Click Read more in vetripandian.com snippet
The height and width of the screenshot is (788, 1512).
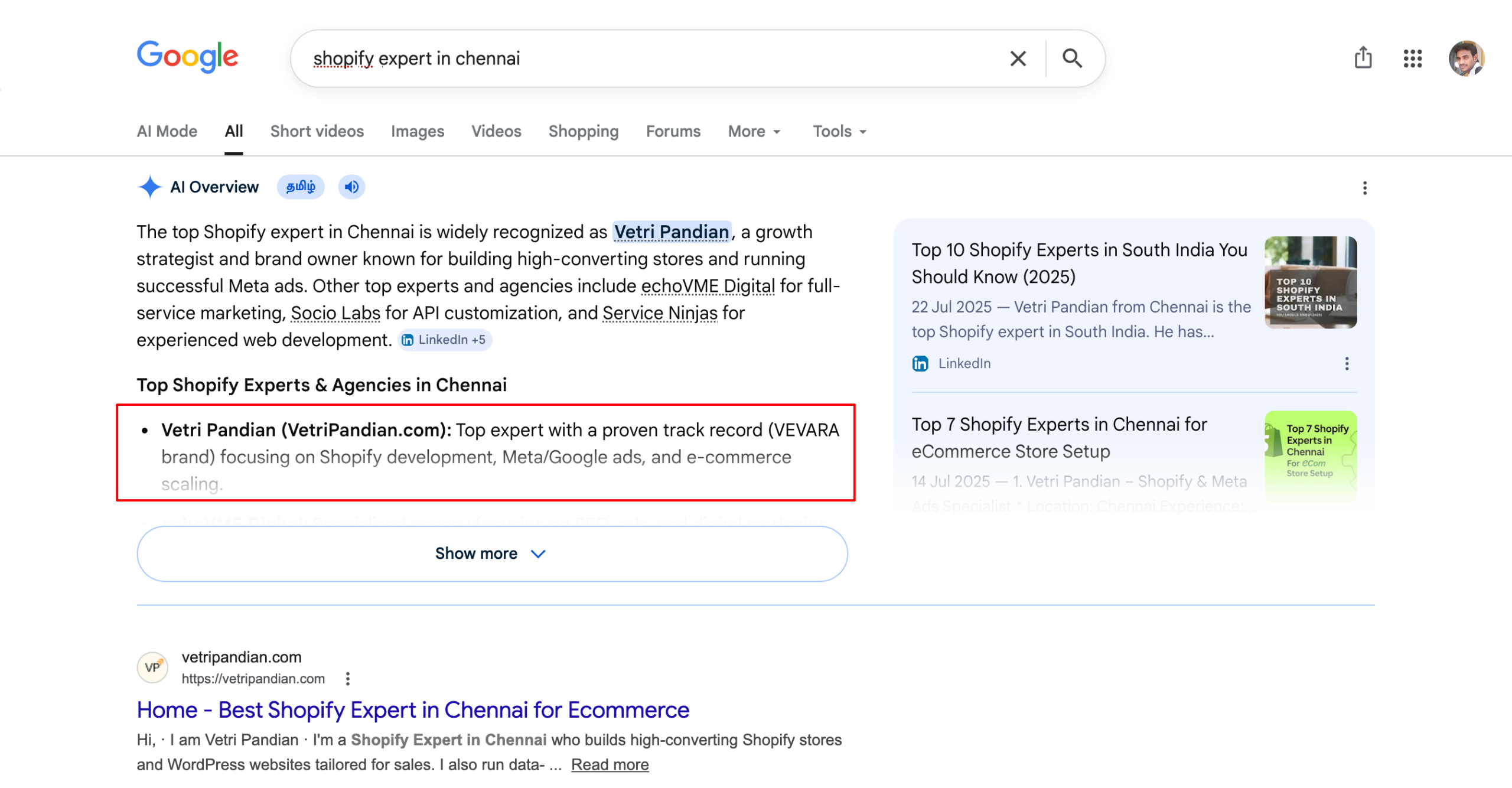[610, 766]
